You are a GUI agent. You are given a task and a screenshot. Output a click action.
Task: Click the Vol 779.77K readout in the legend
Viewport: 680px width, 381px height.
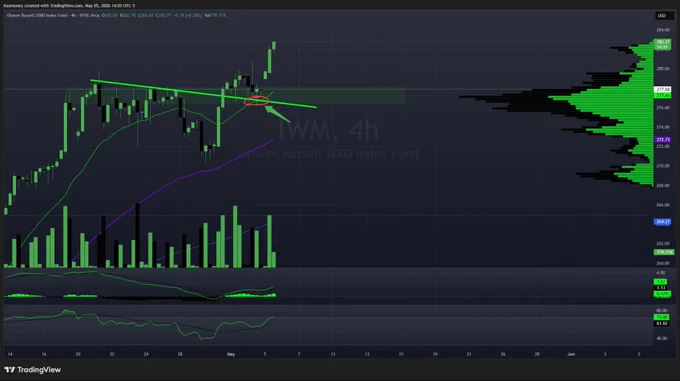pyautogui.click(x=215, y=15)
